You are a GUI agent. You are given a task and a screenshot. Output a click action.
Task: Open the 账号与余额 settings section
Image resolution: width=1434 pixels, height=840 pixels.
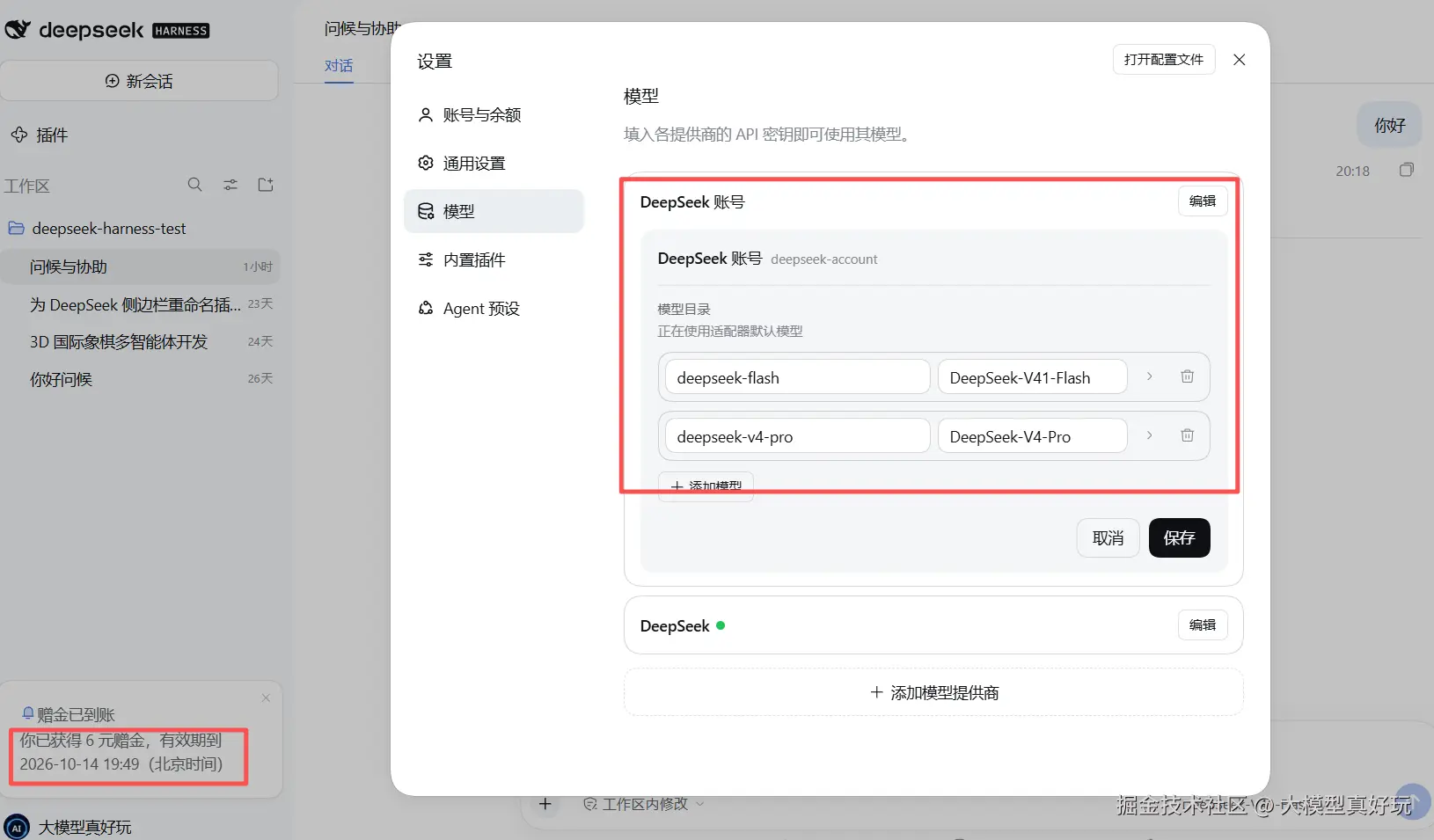(x=494, y=114)
